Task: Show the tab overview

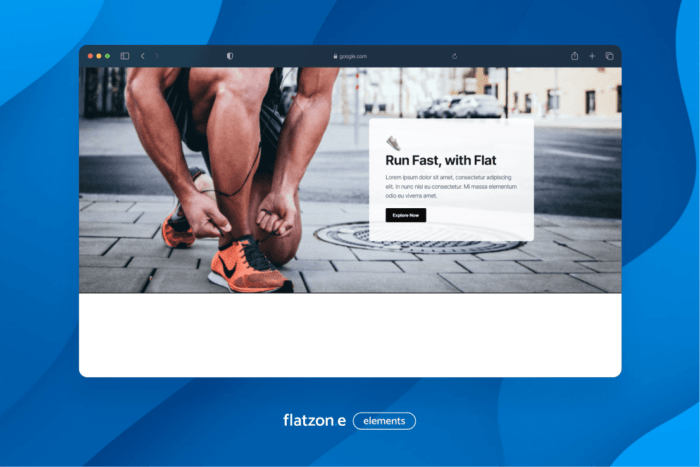Action: (609, 56)
